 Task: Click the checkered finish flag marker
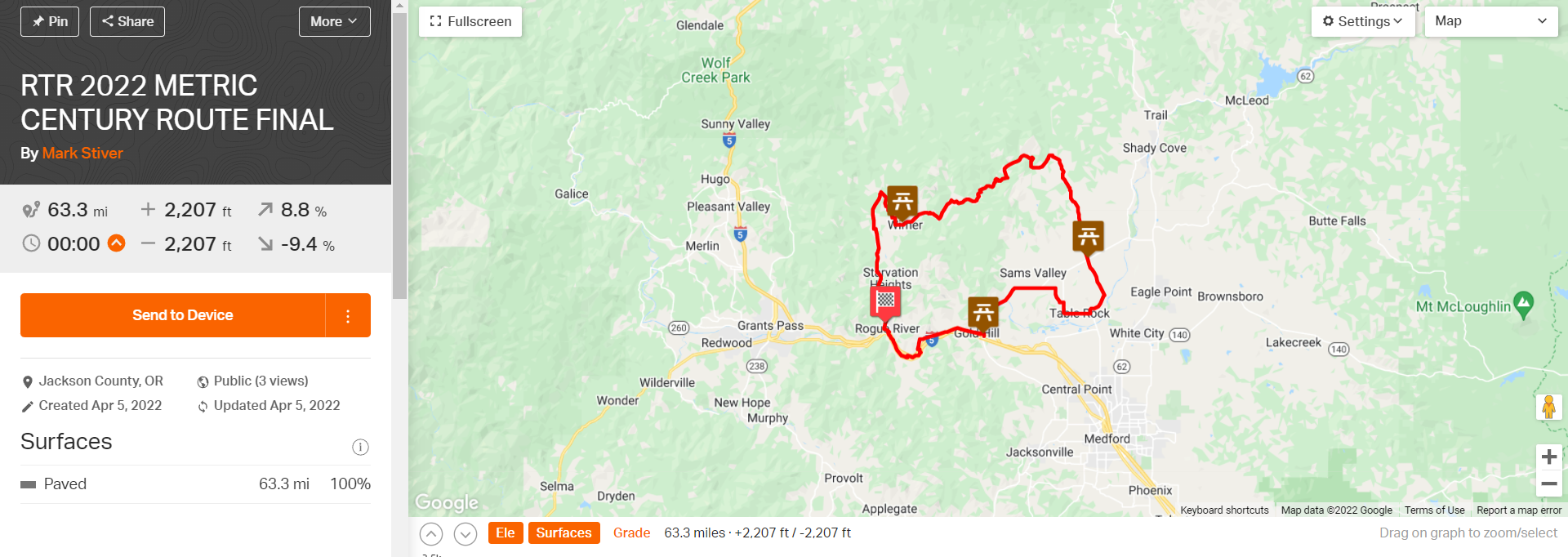(x=885, y=301)
